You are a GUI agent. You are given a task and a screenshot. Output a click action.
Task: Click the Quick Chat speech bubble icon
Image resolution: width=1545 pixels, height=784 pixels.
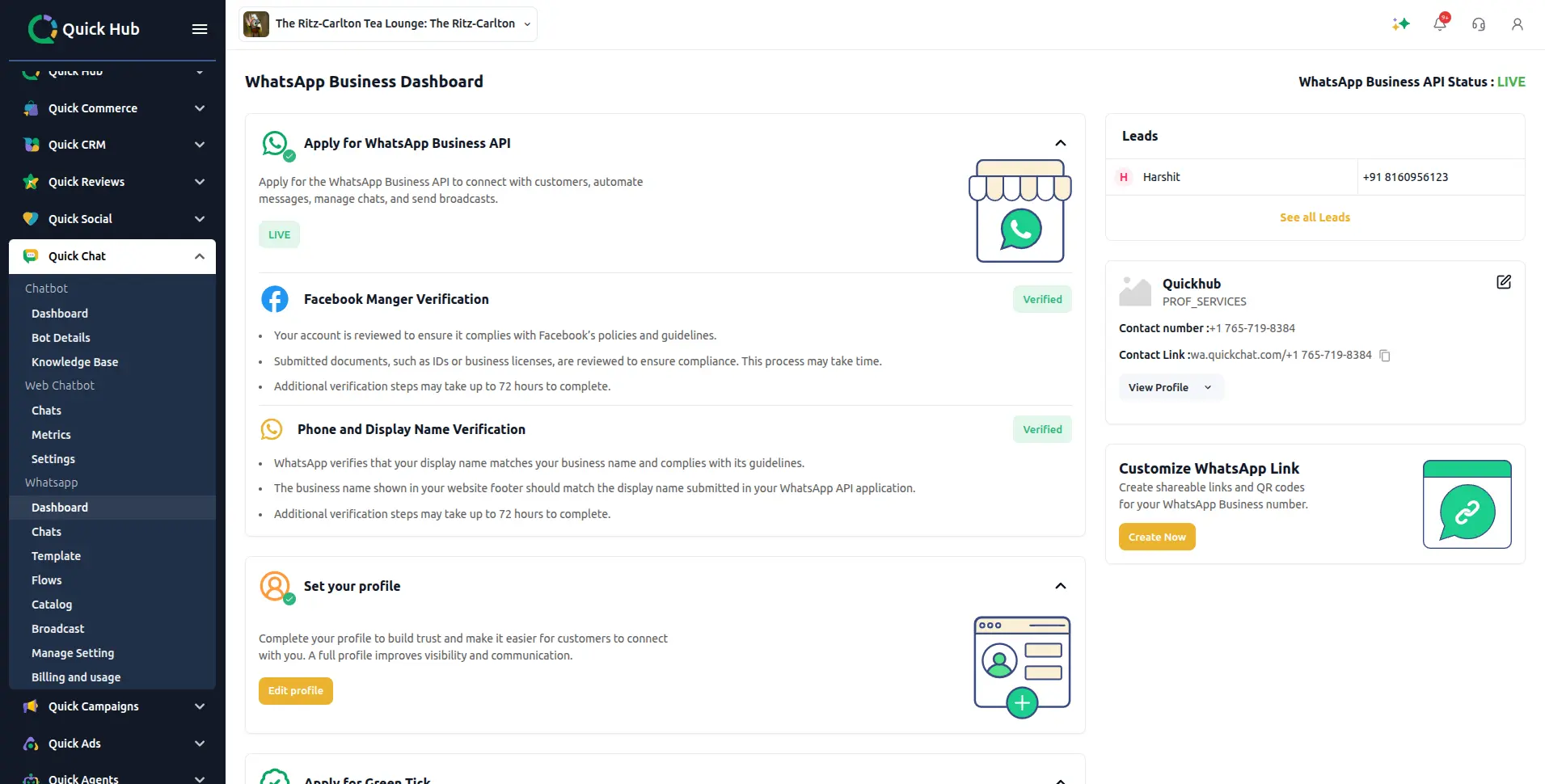31,256
